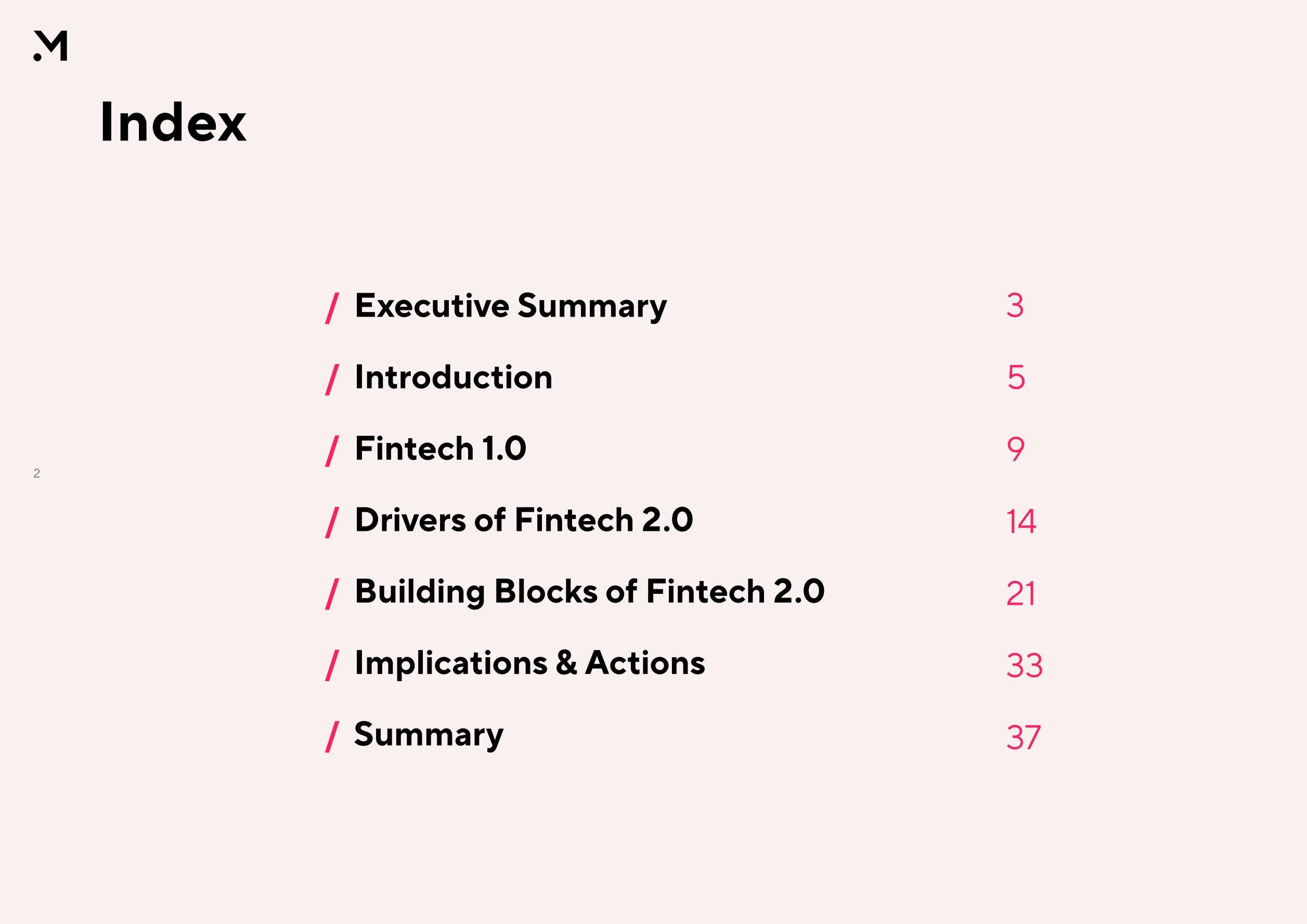Viewport: 1307px width, 924px height.
Task: Click the pink slash before Summary
Action: point(332,737)
